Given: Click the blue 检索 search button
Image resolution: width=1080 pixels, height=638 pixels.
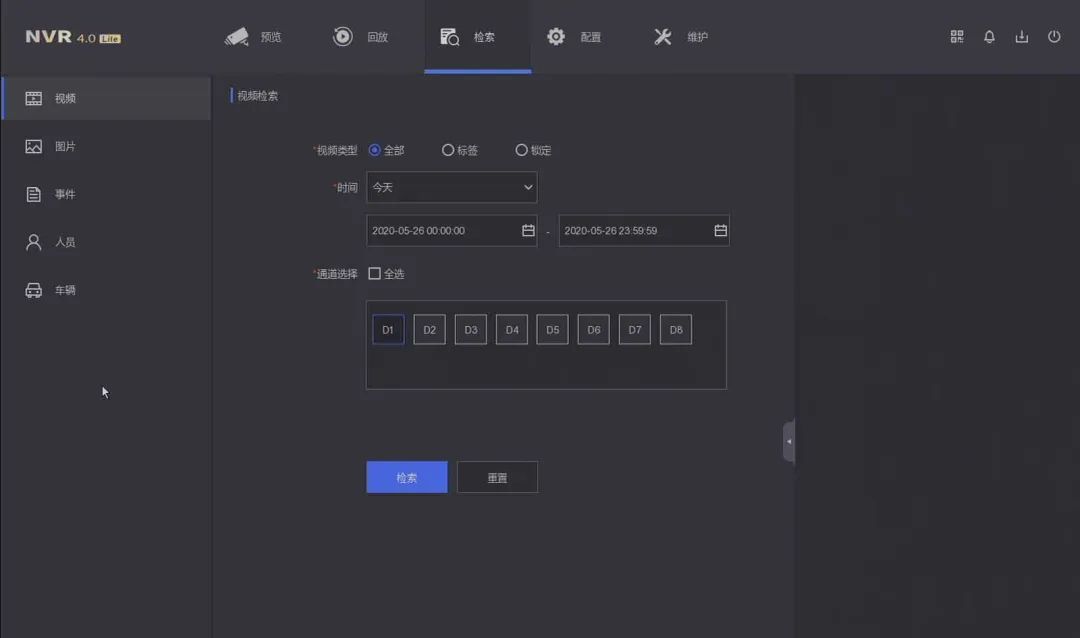Looking at the screenshot, I should point(406,478).
